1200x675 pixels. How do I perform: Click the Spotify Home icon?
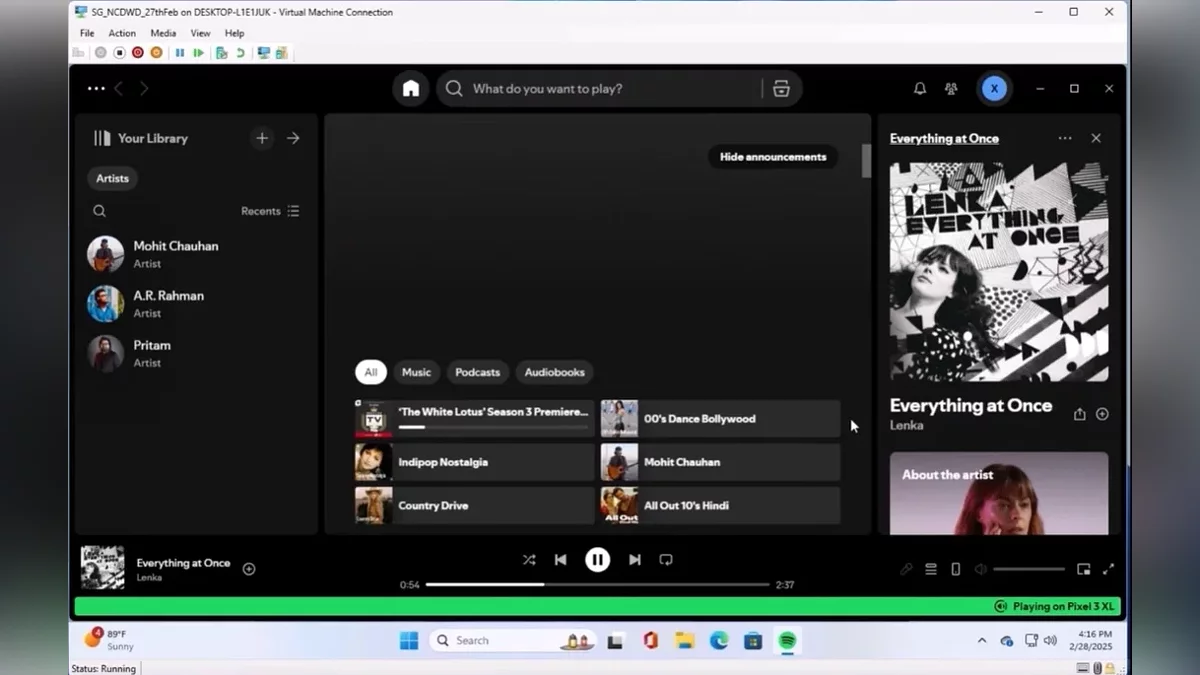[x=410, y=89]
